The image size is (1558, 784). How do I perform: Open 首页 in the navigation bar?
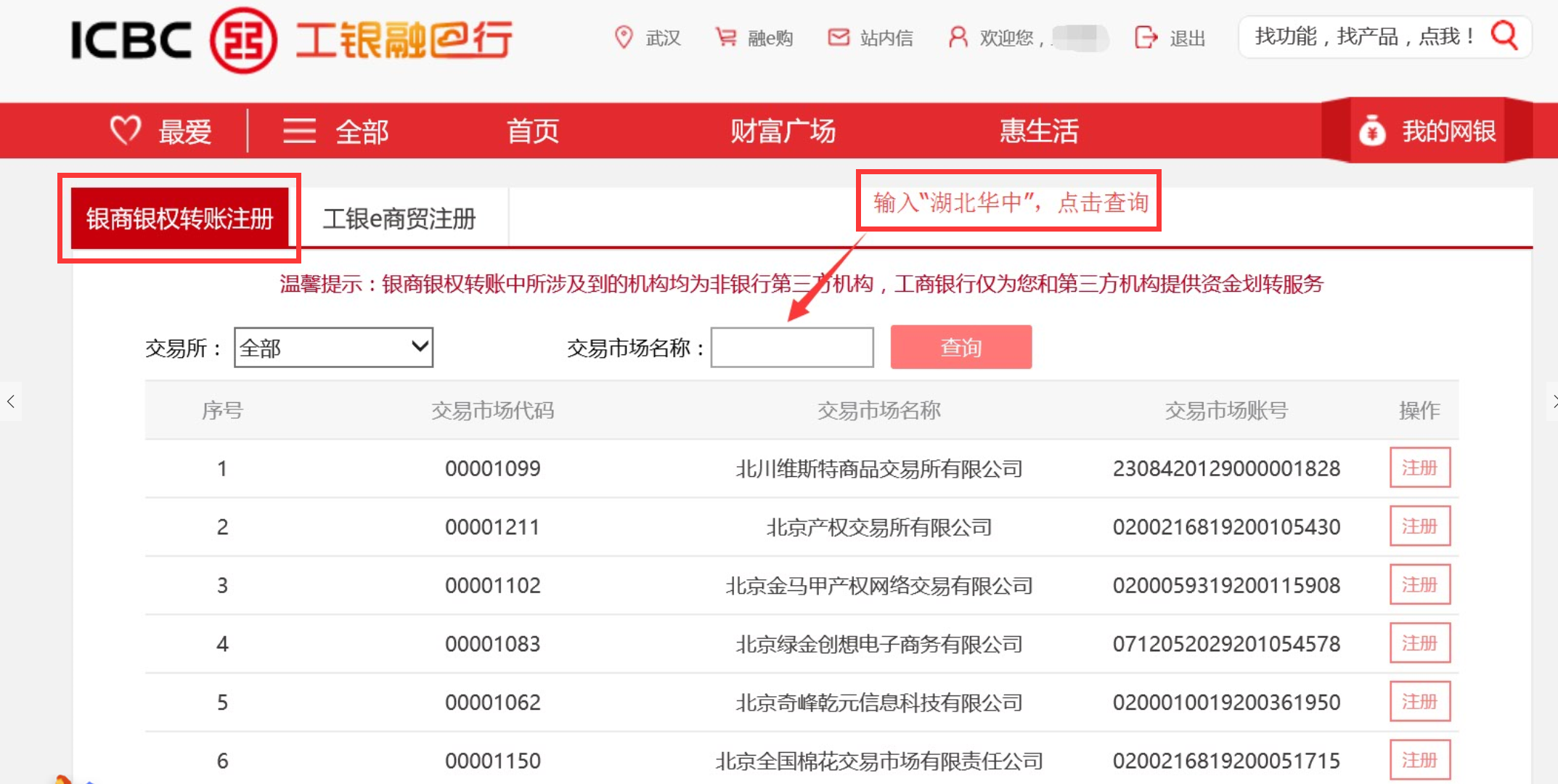pyautogui.click(x=533, y=131)
